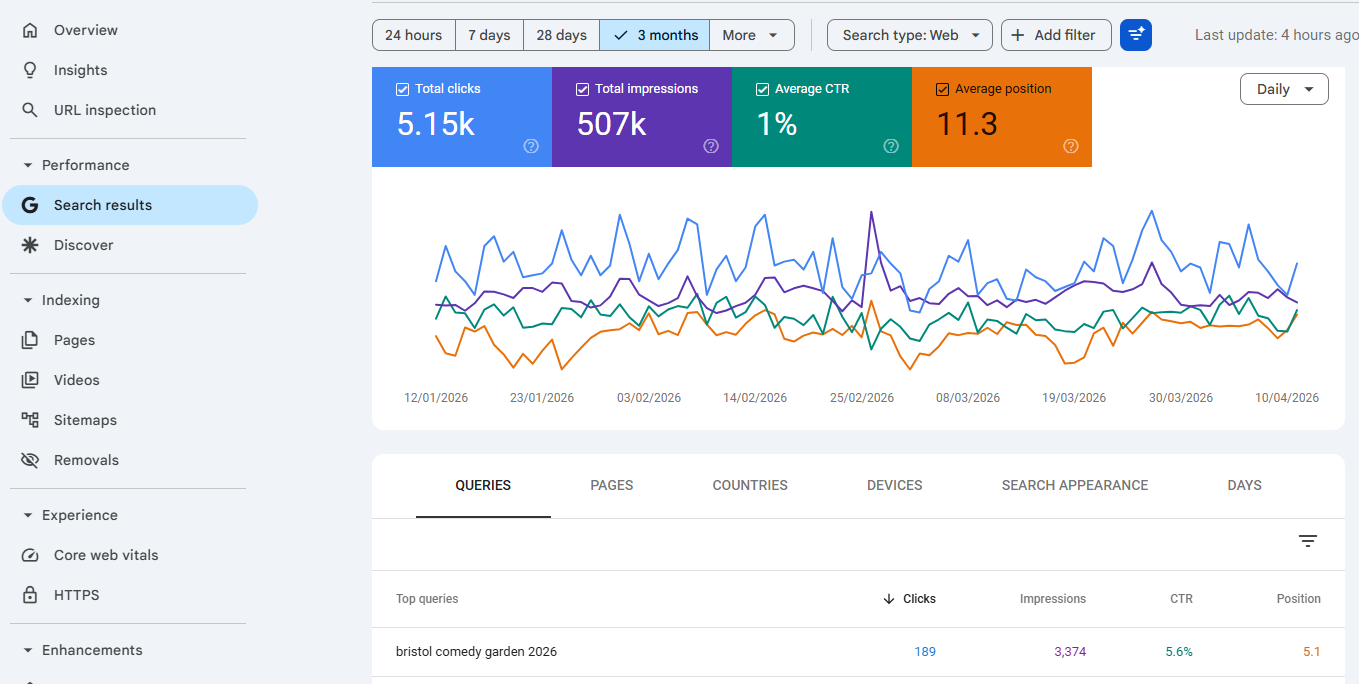Click the 189 clicks value
The width and height of the screenshot is (1359, 684).
coord(925,652)
